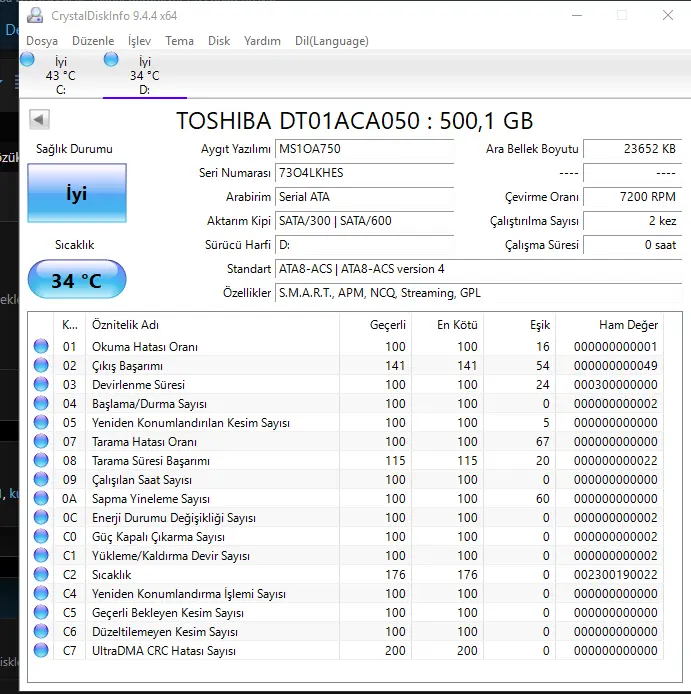Viewport: 691px width, 694px height.
Task: Click the ATA8-ACS standard field
Action: tap(478, 269)
